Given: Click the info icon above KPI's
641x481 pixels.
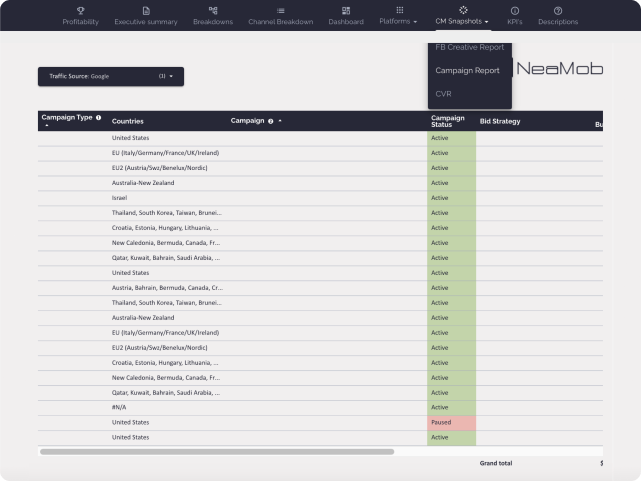Looking at the screenshot, I should point(515,10).
